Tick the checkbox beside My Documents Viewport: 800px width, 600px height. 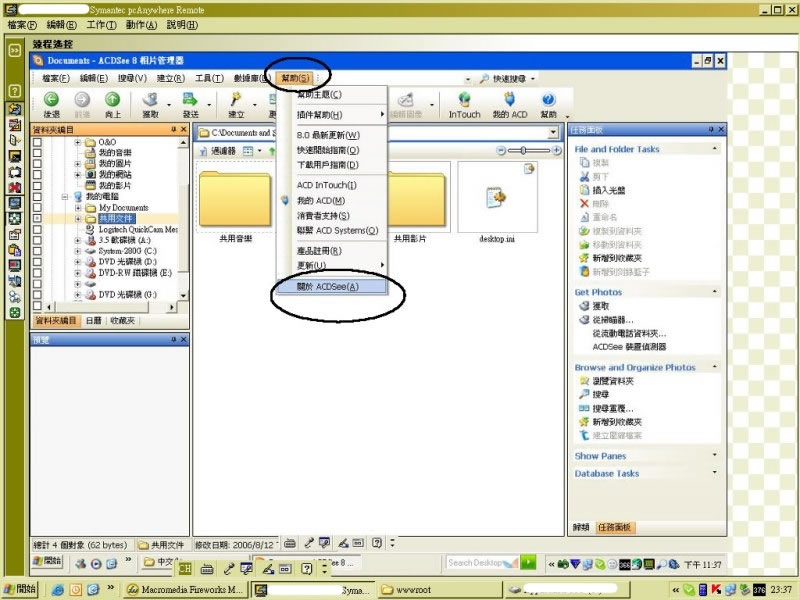pyautogui.click(x=37, y=207)
